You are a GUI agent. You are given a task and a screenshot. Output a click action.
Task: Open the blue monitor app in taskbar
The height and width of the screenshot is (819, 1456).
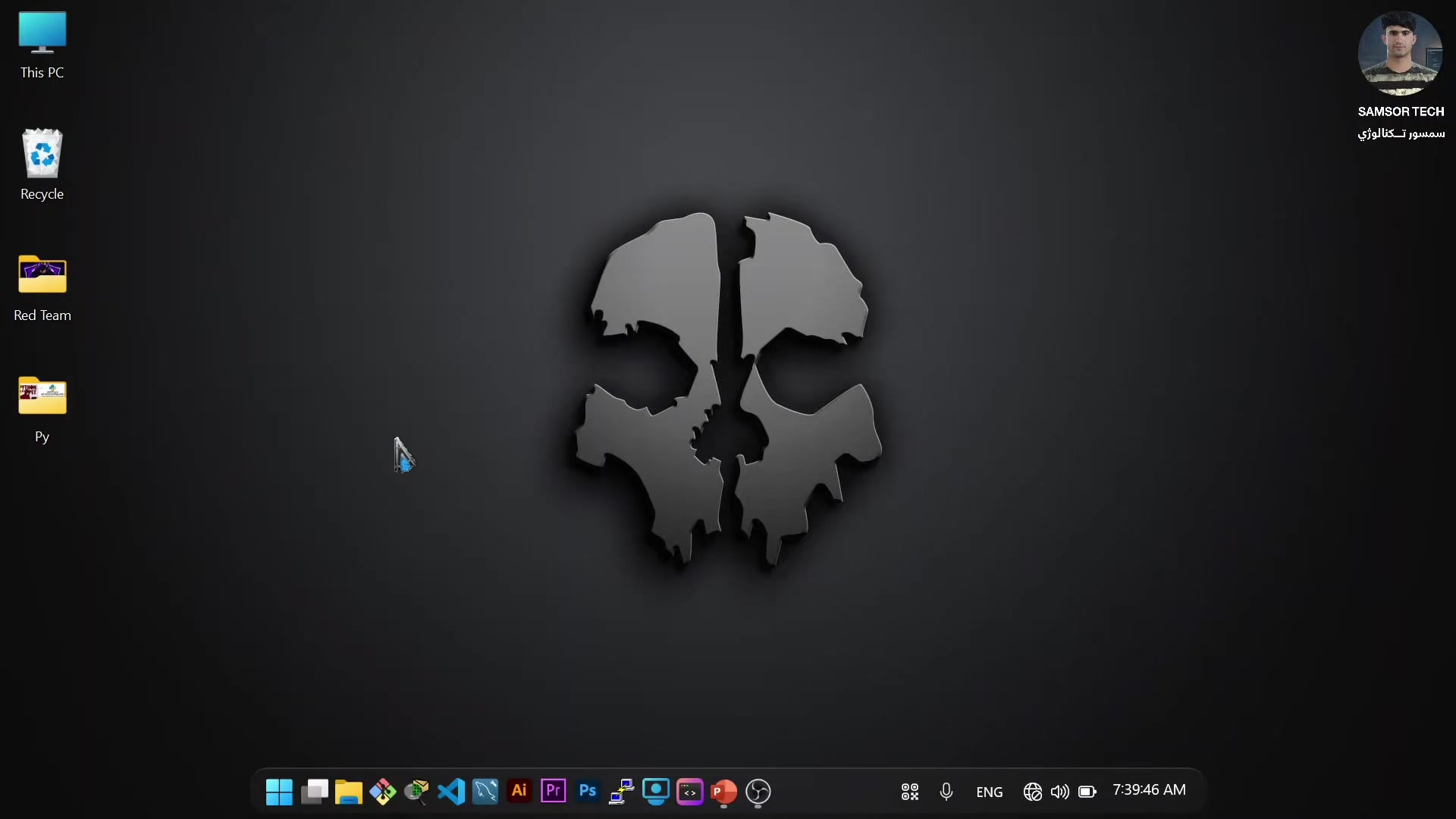[x=656, y=792]
